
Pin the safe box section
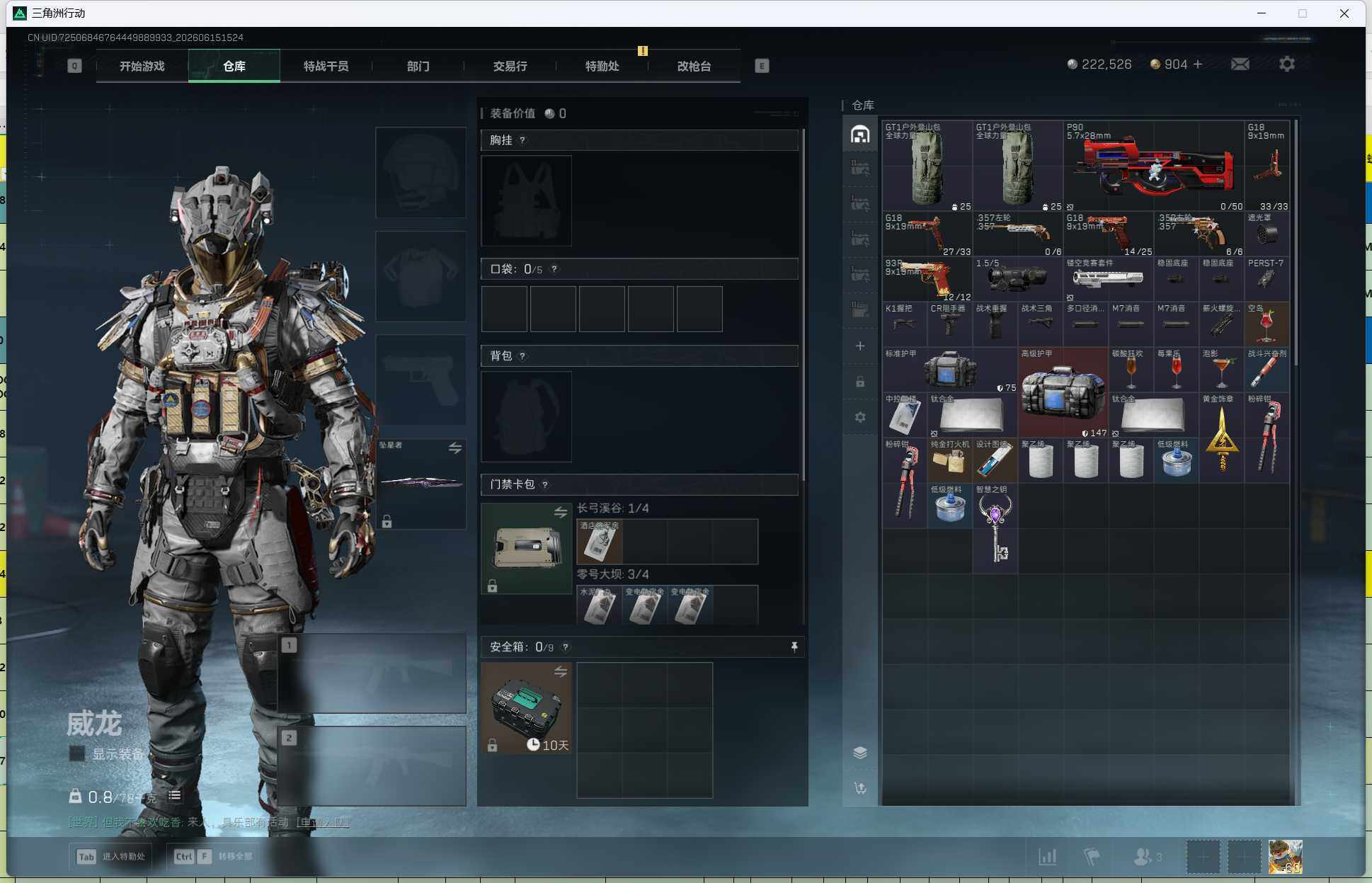pos(794,646)
